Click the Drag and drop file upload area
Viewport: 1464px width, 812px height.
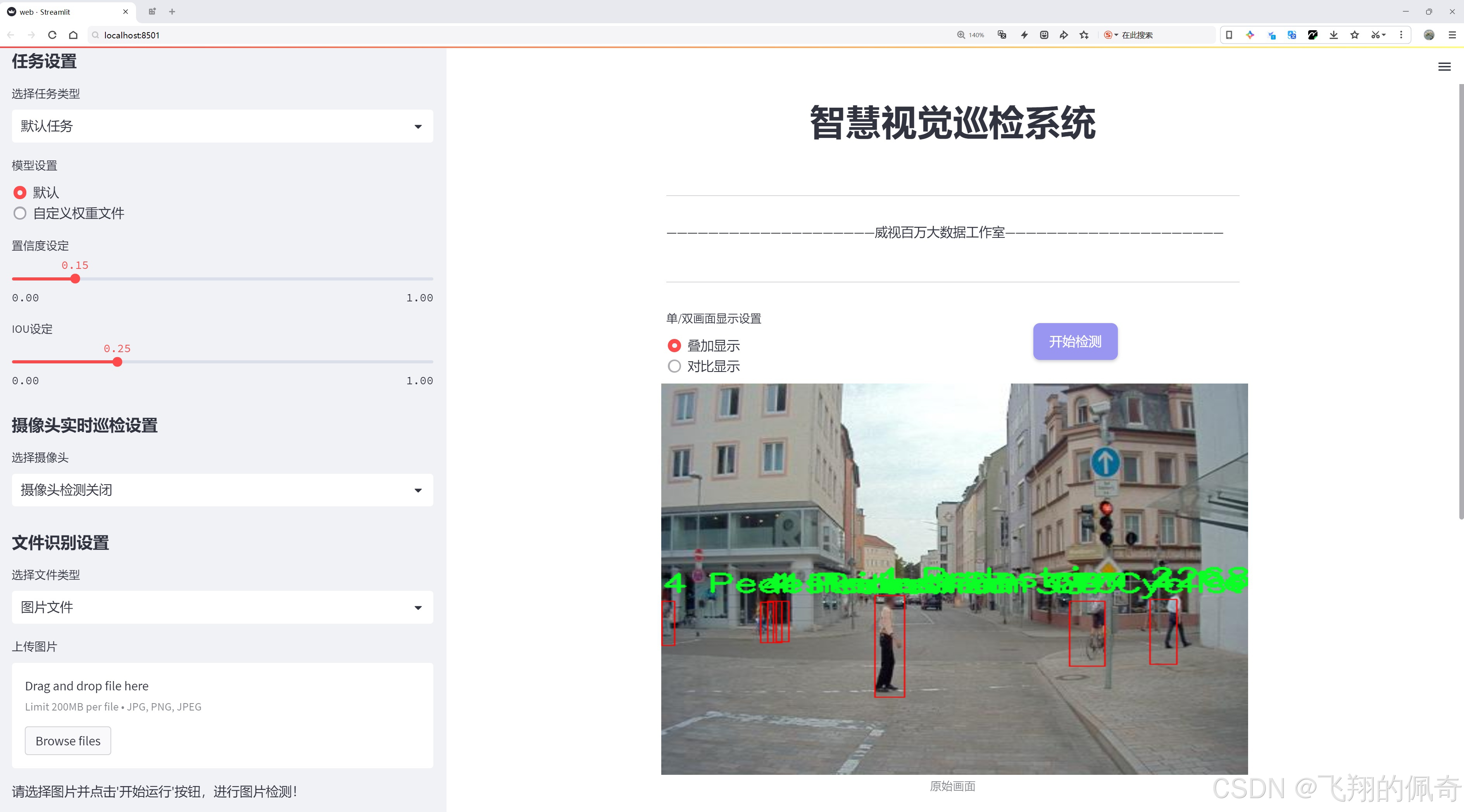(222, 716)
